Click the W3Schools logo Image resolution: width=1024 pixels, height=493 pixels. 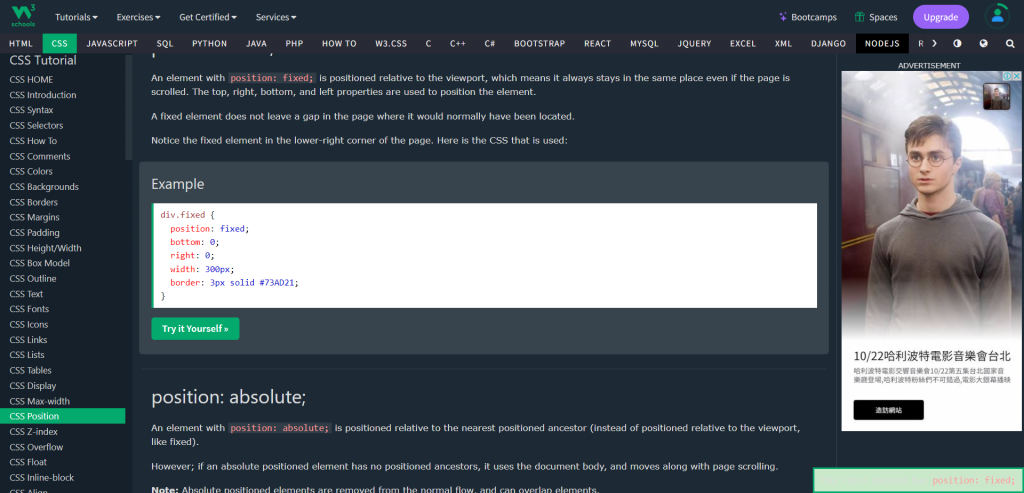point(24,16)
